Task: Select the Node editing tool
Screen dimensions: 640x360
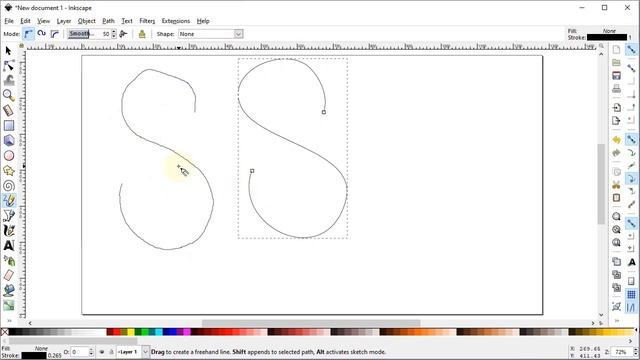Action: tap(9, 66)
